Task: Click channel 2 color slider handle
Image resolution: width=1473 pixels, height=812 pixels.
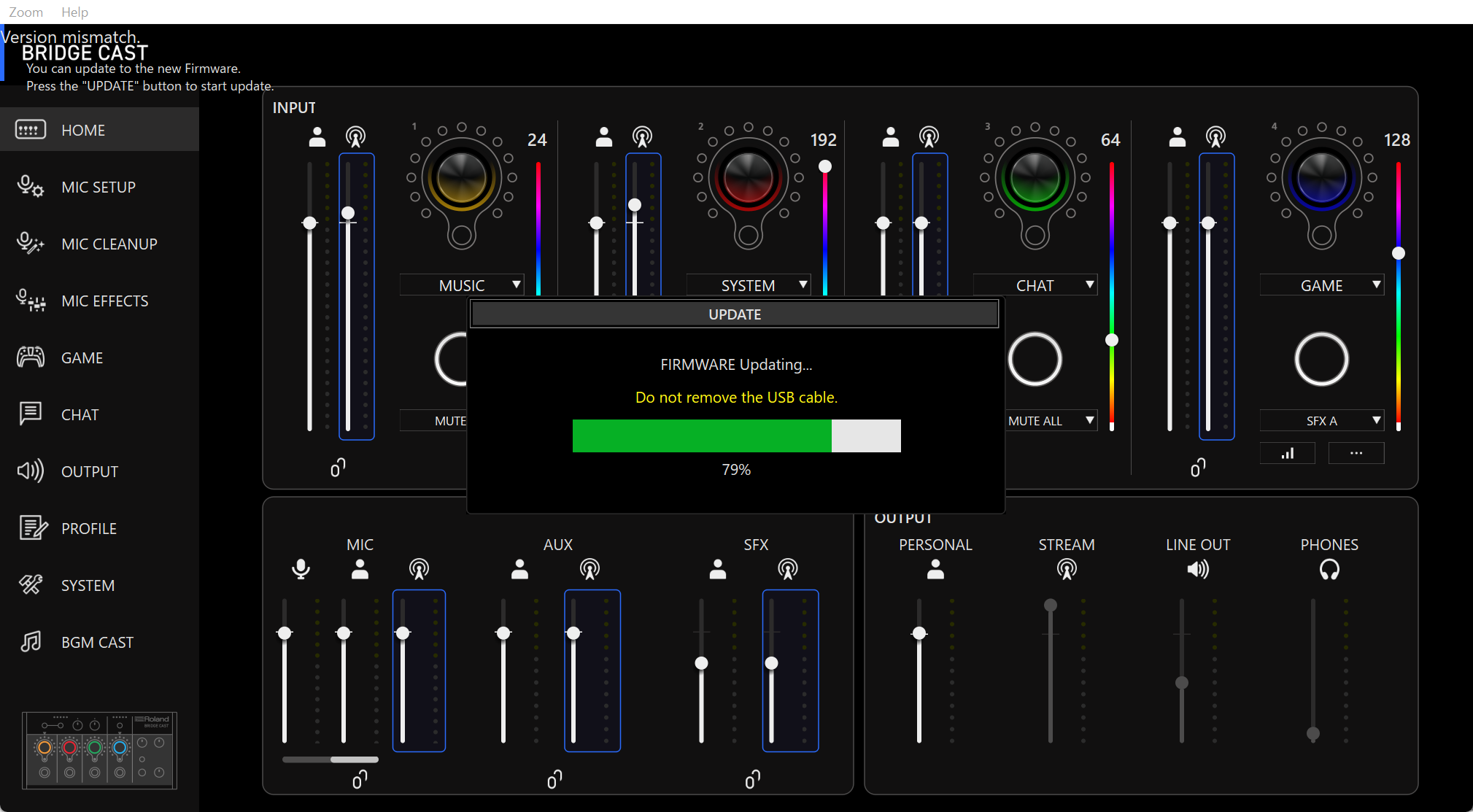Action: 825,166
